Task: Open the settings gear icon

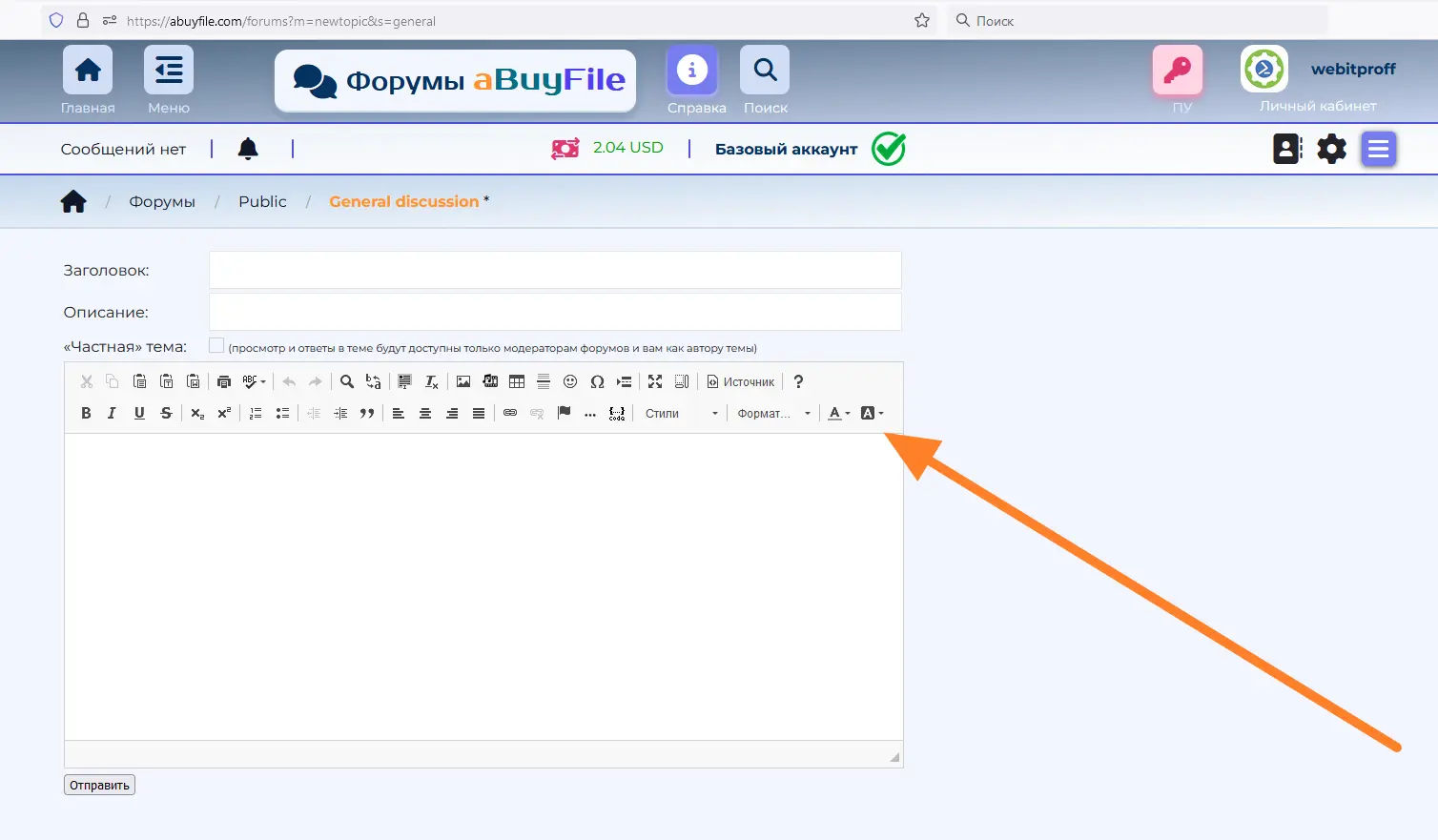Action: pos(1331,149)
